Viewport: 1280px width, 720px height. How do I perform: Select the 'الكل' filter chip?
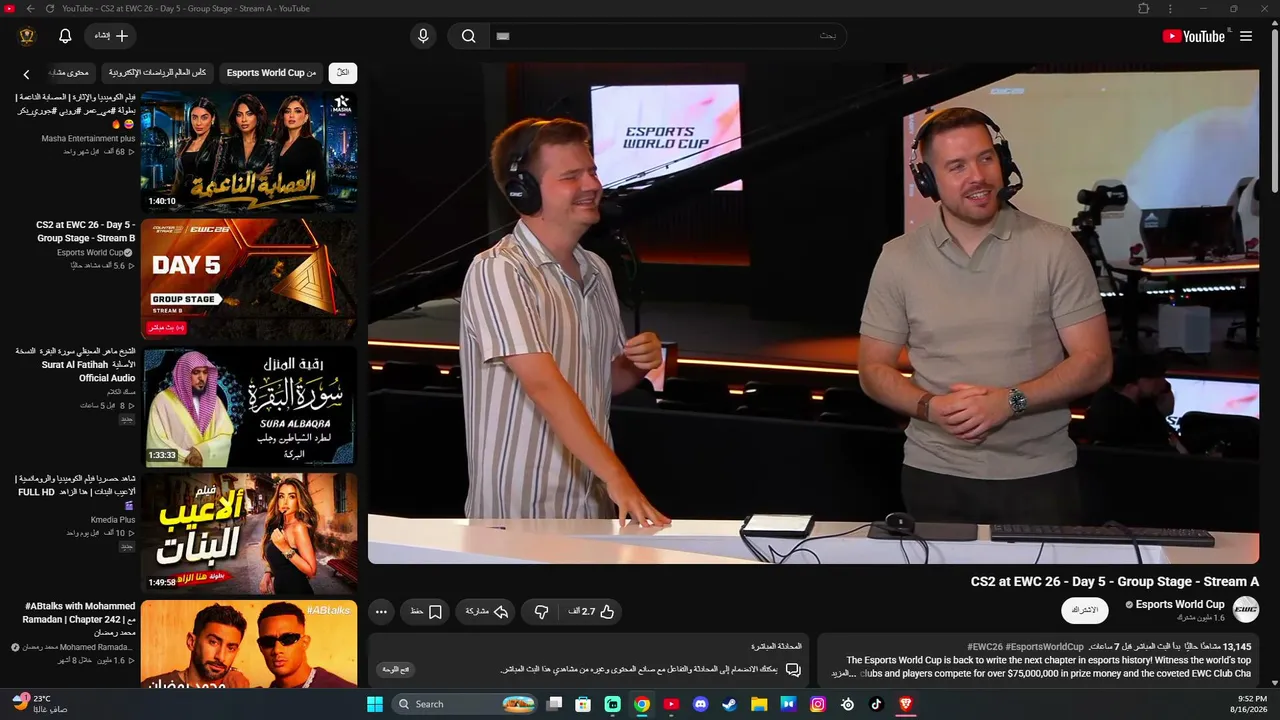point(343,73)
